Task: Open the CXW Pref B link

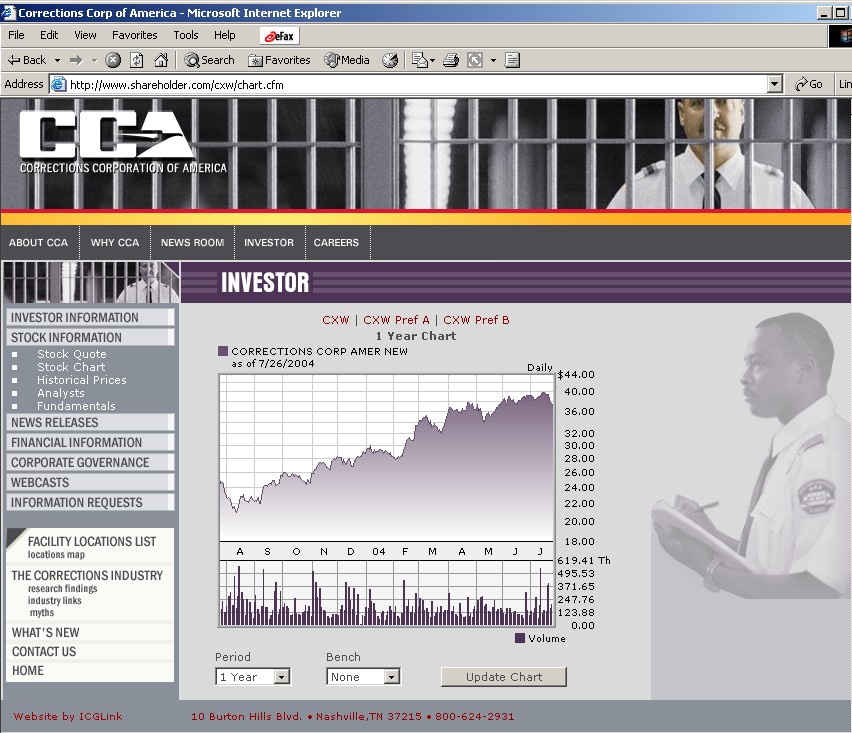Action: click(477, 320)
